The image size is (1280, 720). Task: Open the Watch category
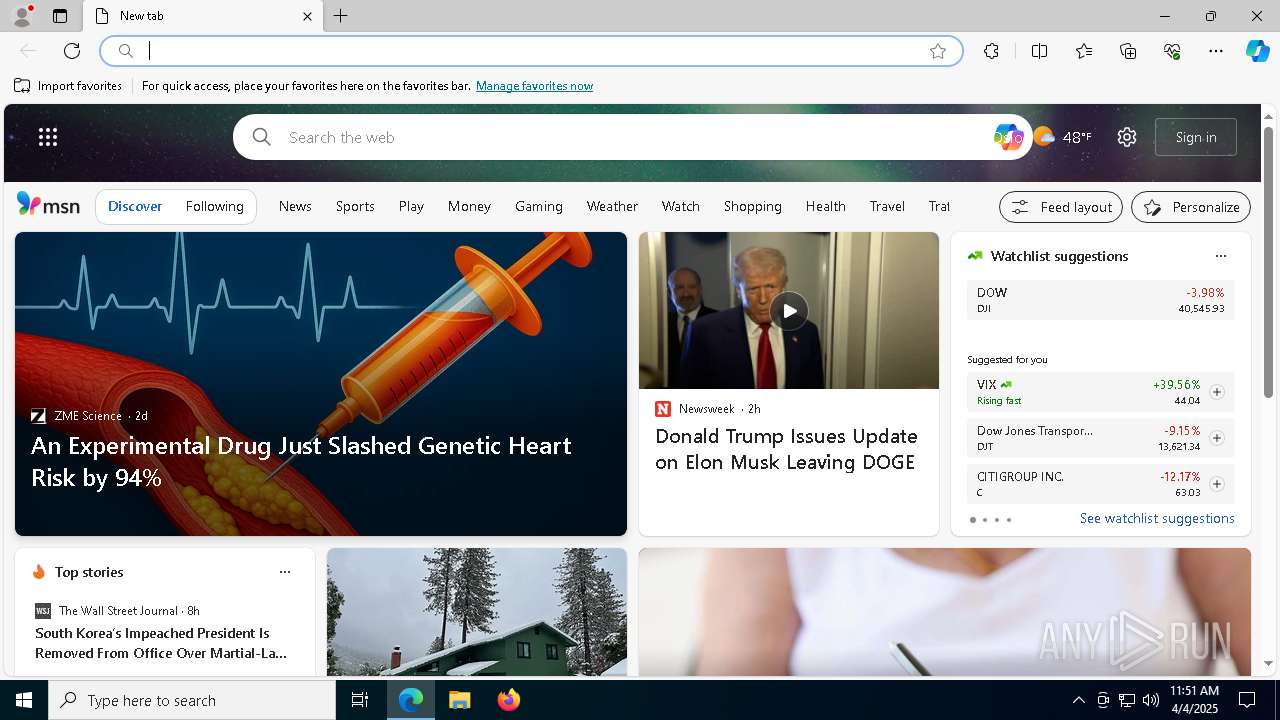click(x=681, y=206)
